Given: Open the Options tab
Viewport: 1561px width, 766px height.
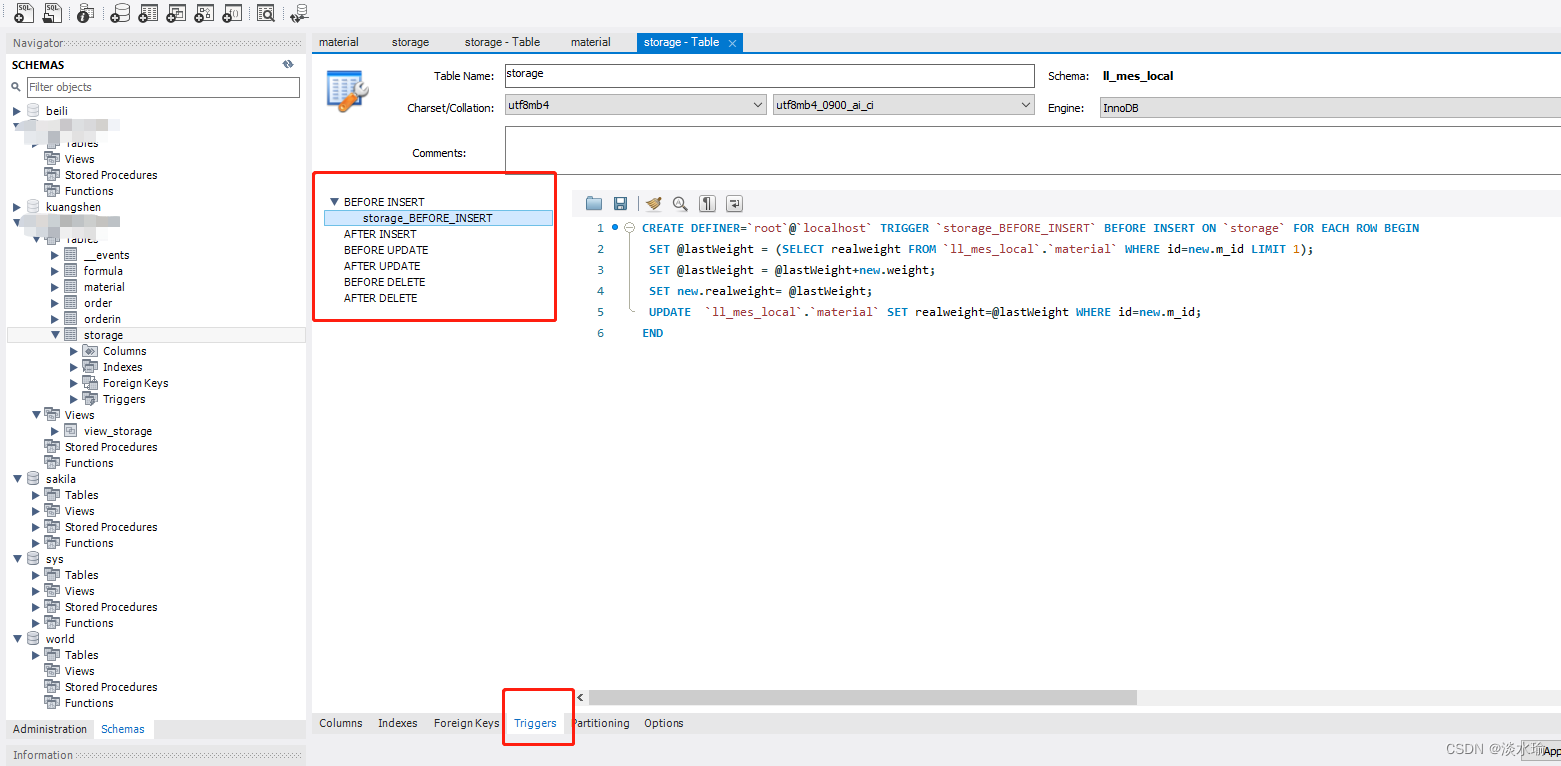Looking at the screenshot, I should [664, 723].
